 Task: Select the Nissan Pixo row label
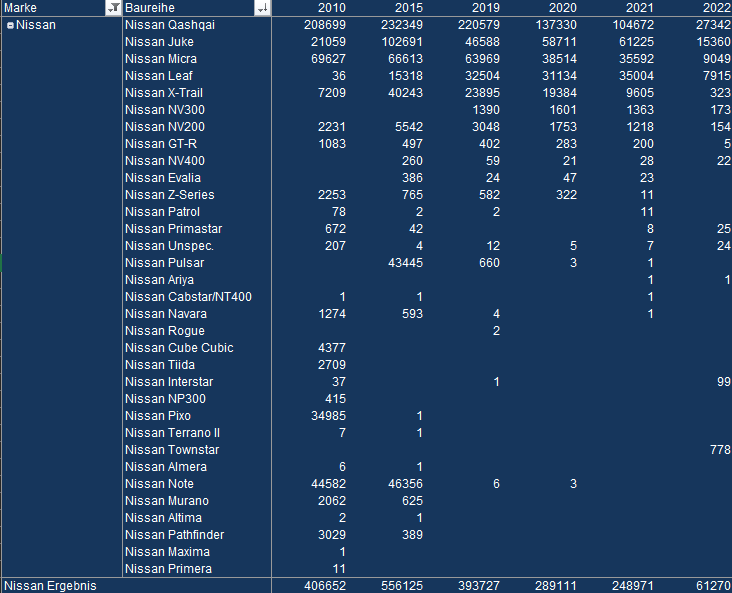[x=158, y=416]
